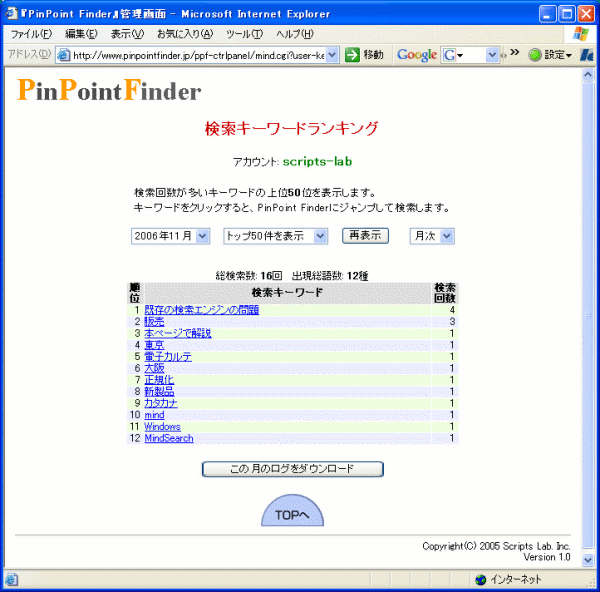Click the count 3 in 販売 row
Screen dimensions: 600x592
coord(452,321)
